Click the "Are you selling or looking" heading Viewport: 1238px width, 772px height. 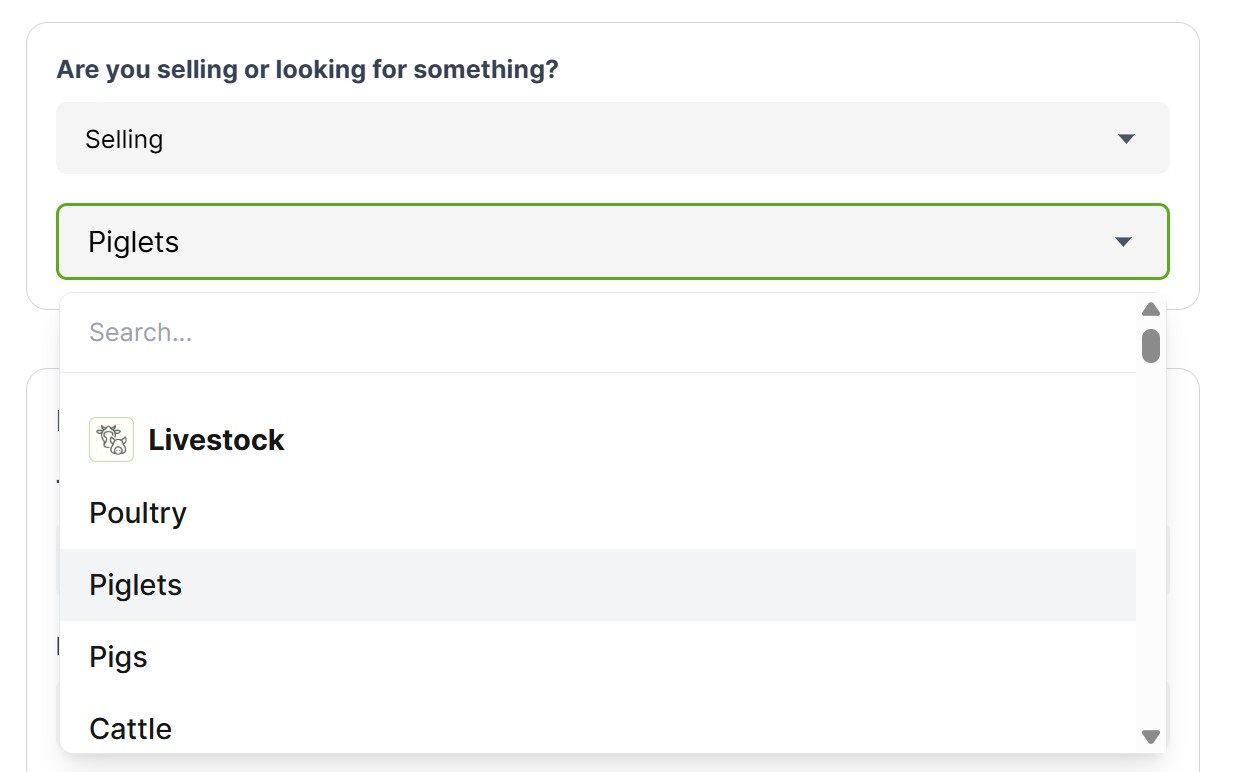pos(307,70)
